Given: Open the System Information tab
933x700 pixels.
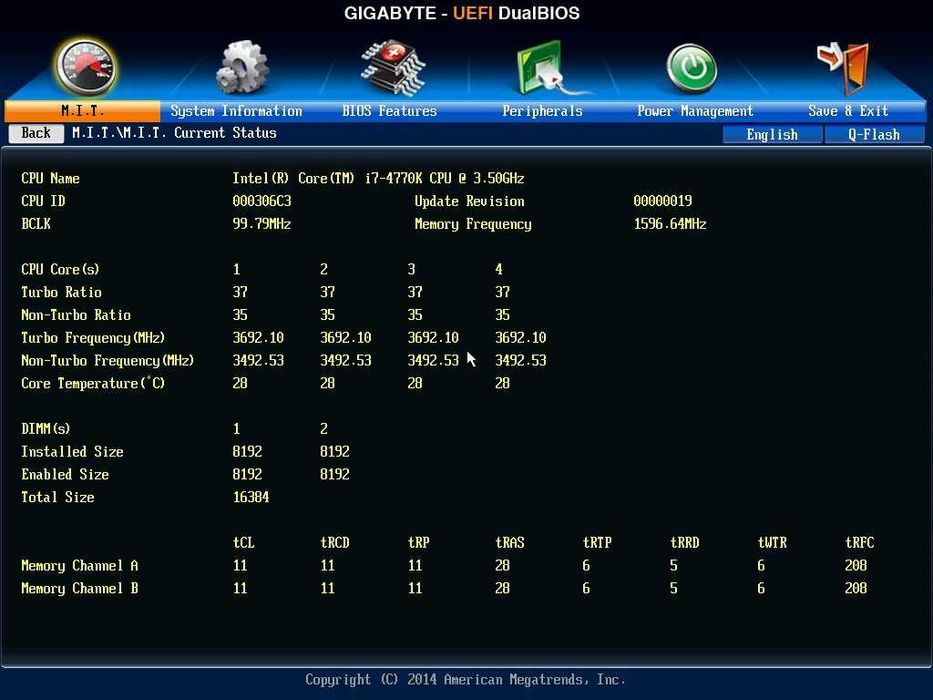Looking at the screenshot, I should click(x=236, y=111).
